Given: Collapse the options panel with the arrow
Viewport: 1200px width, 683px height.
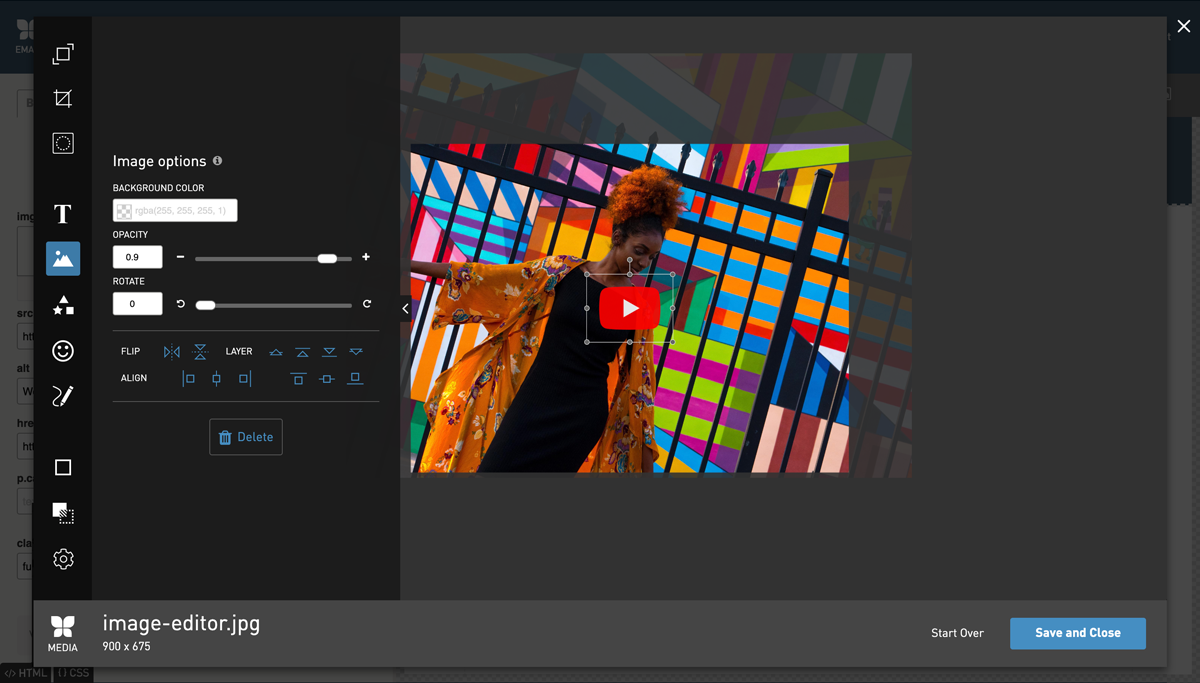Looking at the screenshot, I should point(405,309).
